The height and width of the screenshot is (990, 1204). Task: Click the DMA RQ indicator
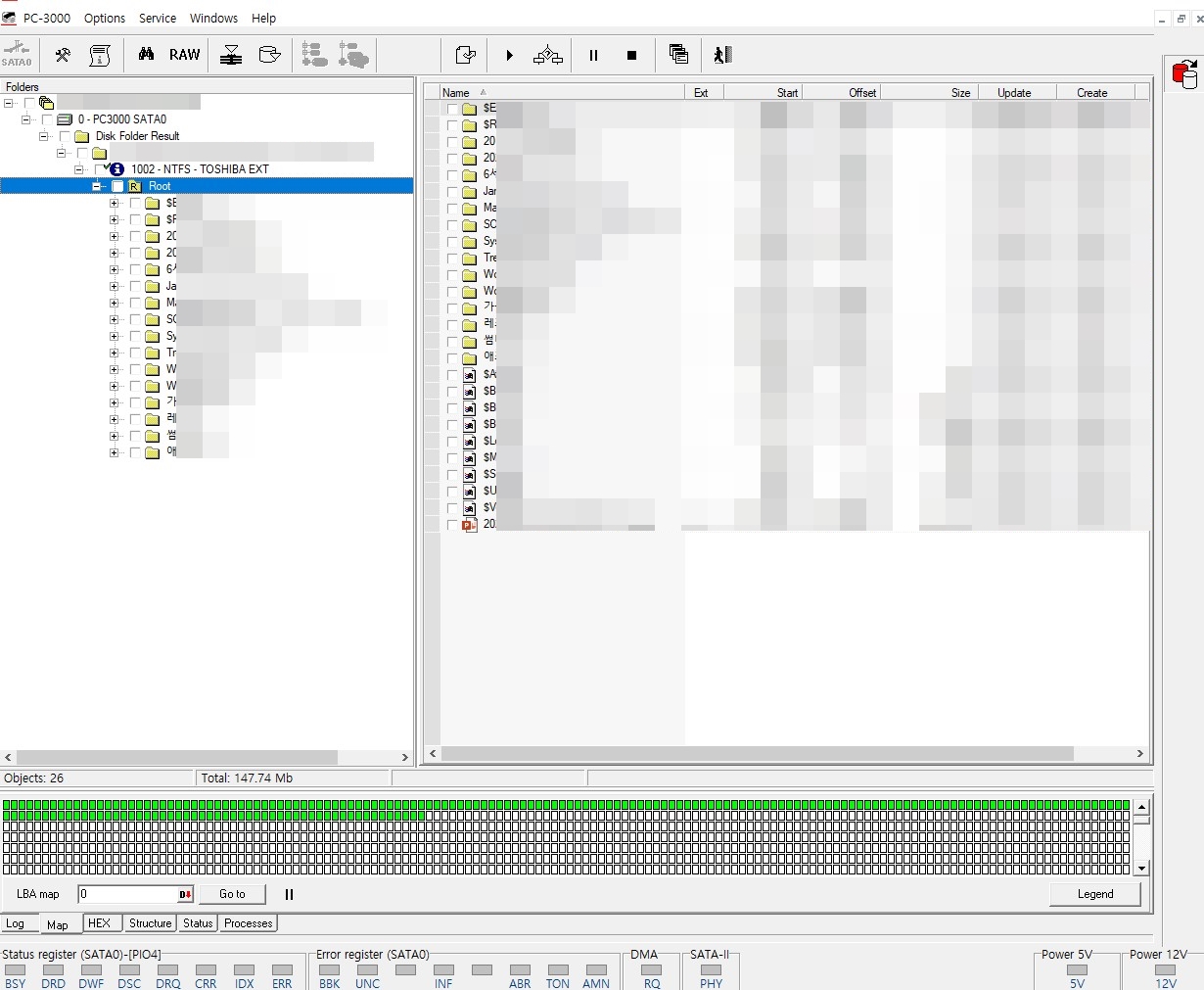coord(652,970)
